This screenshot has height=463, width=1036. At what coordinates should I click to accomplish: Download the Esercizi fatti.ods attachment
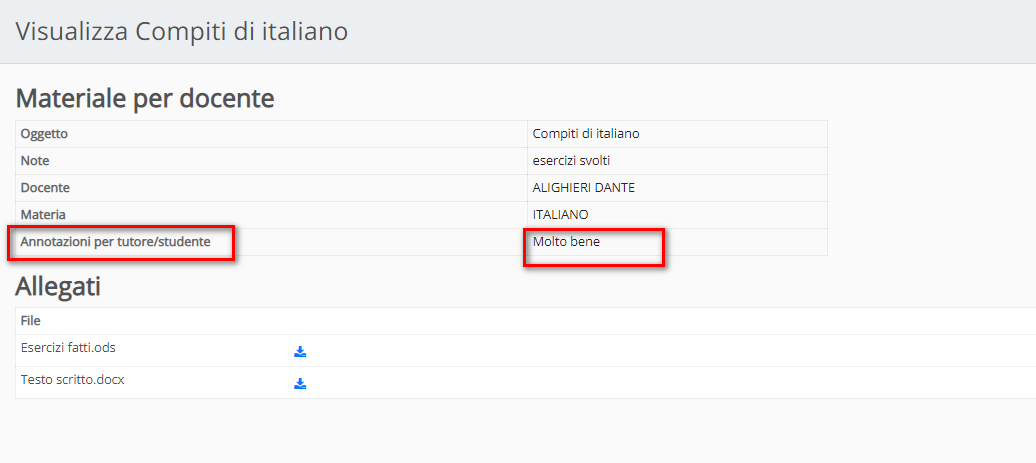(x=300, y=351)
